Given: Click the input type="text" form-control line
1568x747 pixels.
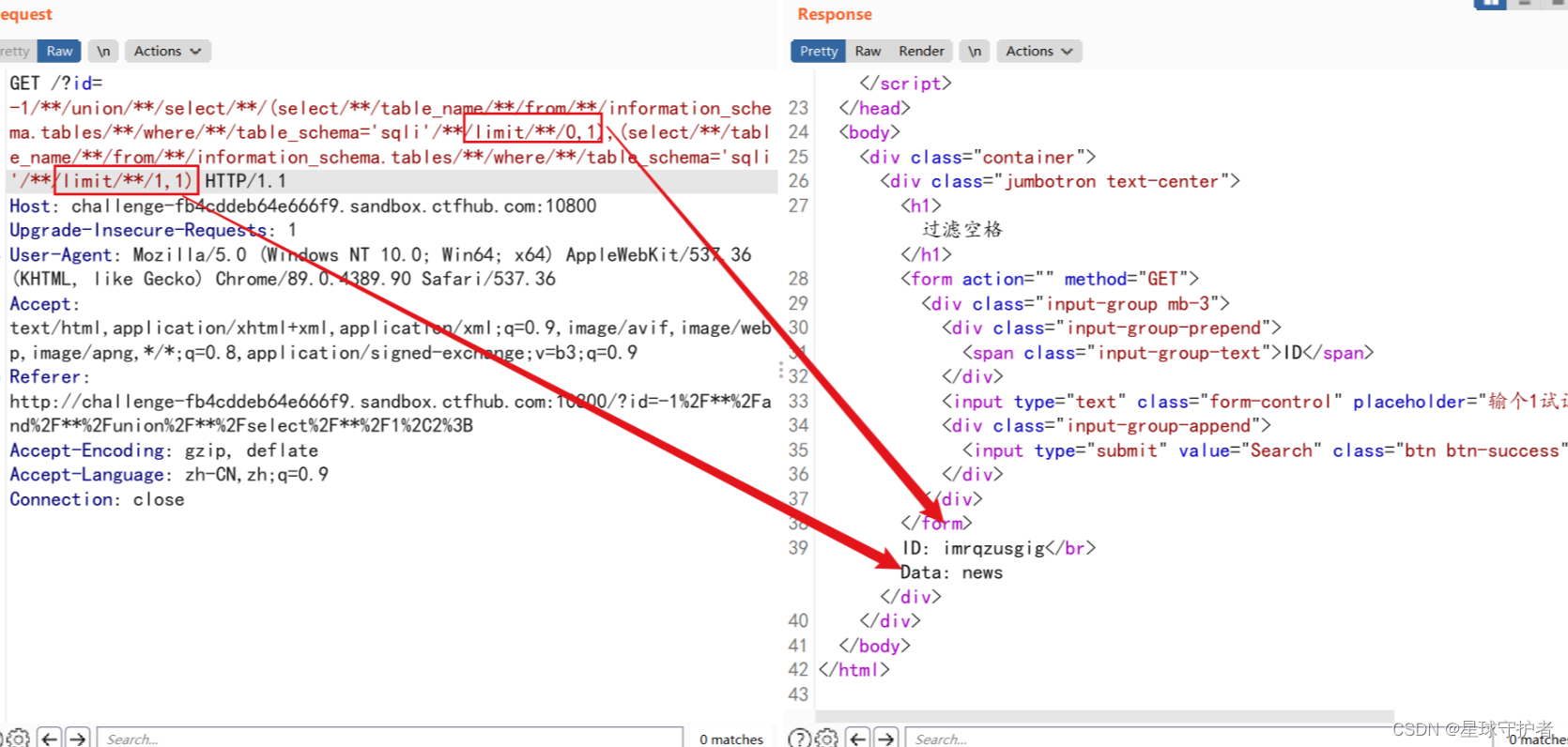Looking at the screenshot, I should 1254,401.
